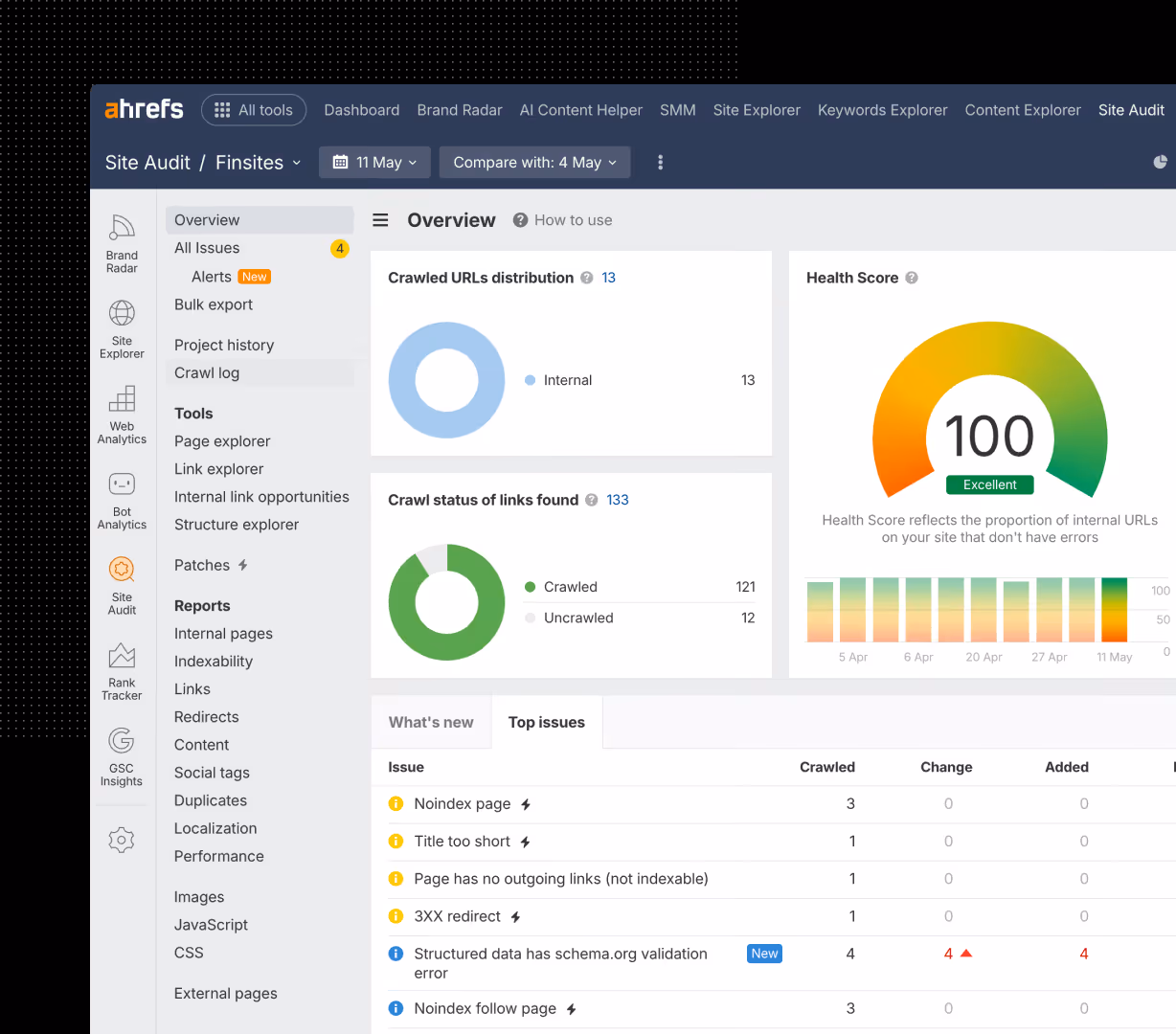Open SMM in top navigation
This screenshot has width=1176, height=1034.
point(678,110)
